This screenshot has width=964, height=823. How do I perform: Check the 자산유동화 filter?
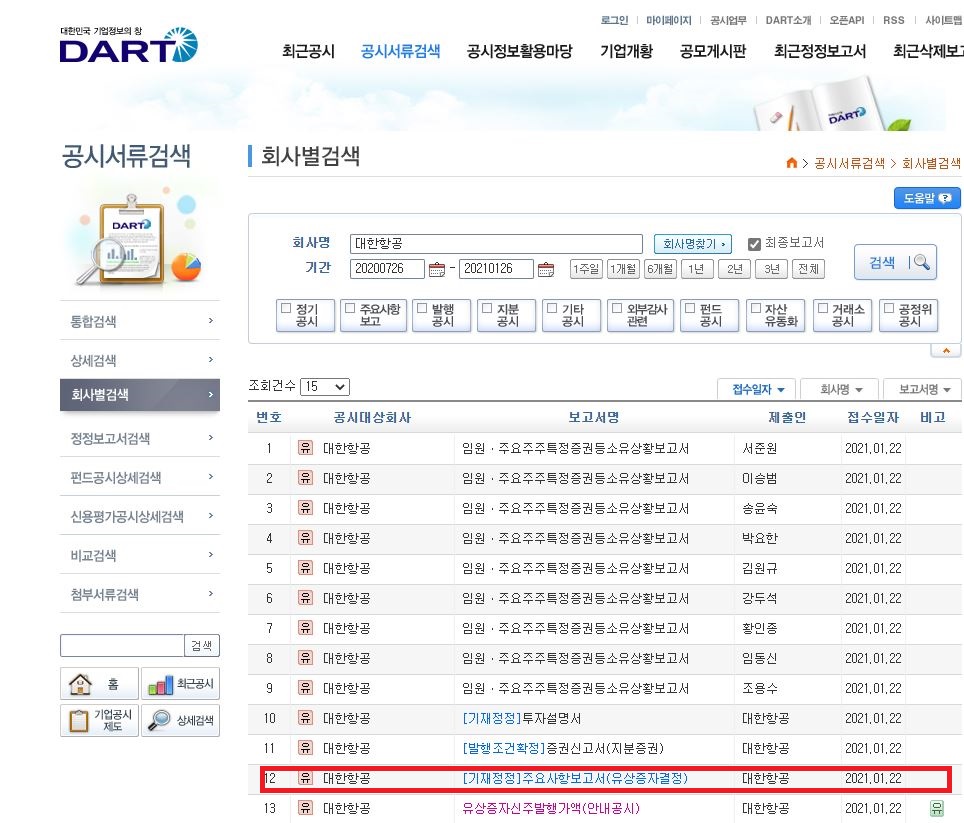click(756, 308)
